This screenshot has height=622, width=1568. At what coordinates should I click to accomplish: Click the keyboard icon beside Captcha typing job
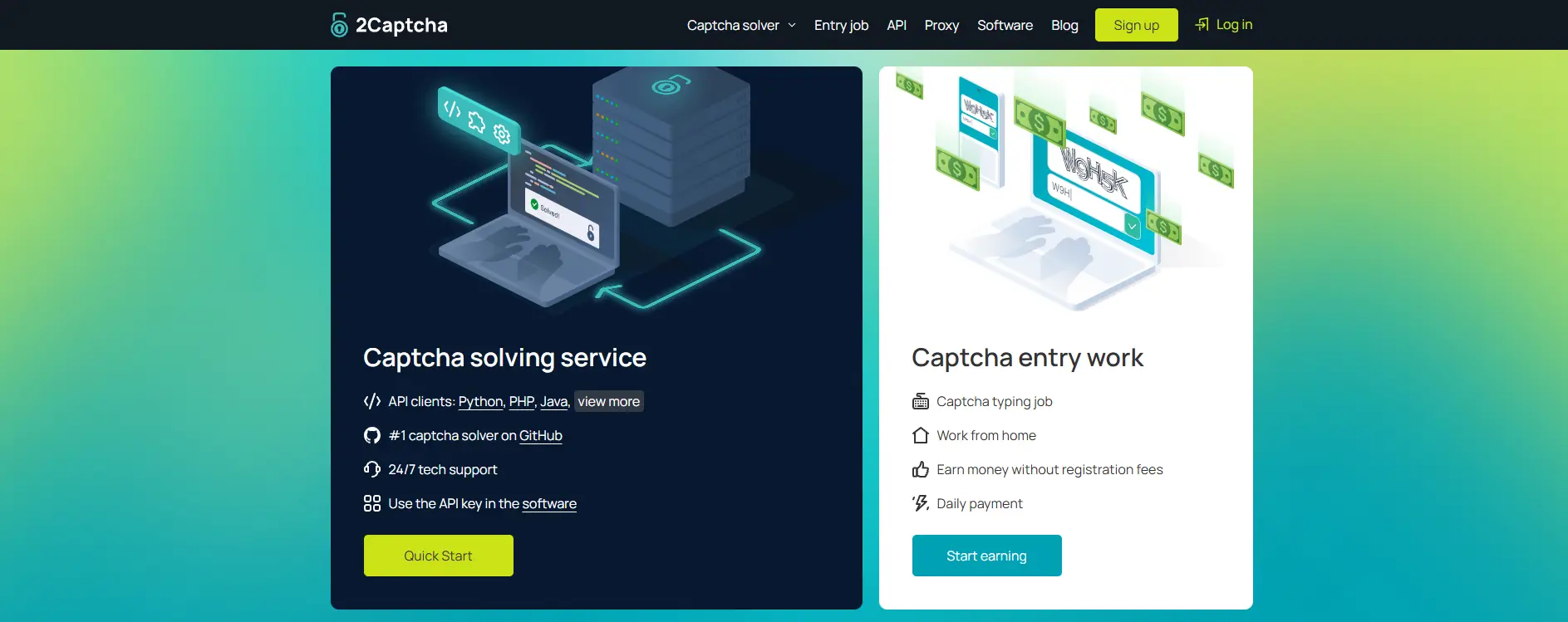coord(921,402)
